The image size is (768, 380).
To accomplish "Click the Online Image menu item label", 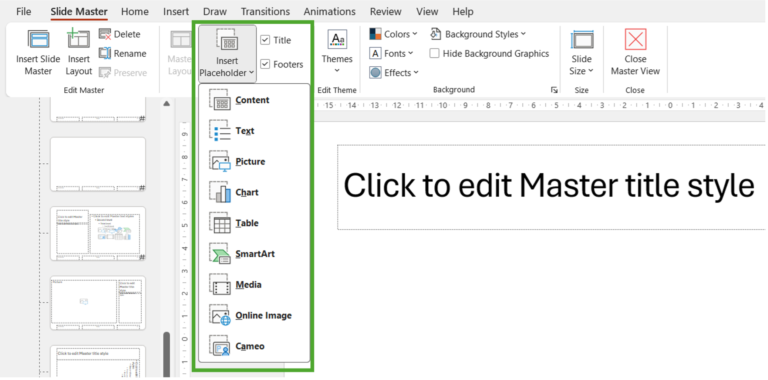I will [264, 316].
